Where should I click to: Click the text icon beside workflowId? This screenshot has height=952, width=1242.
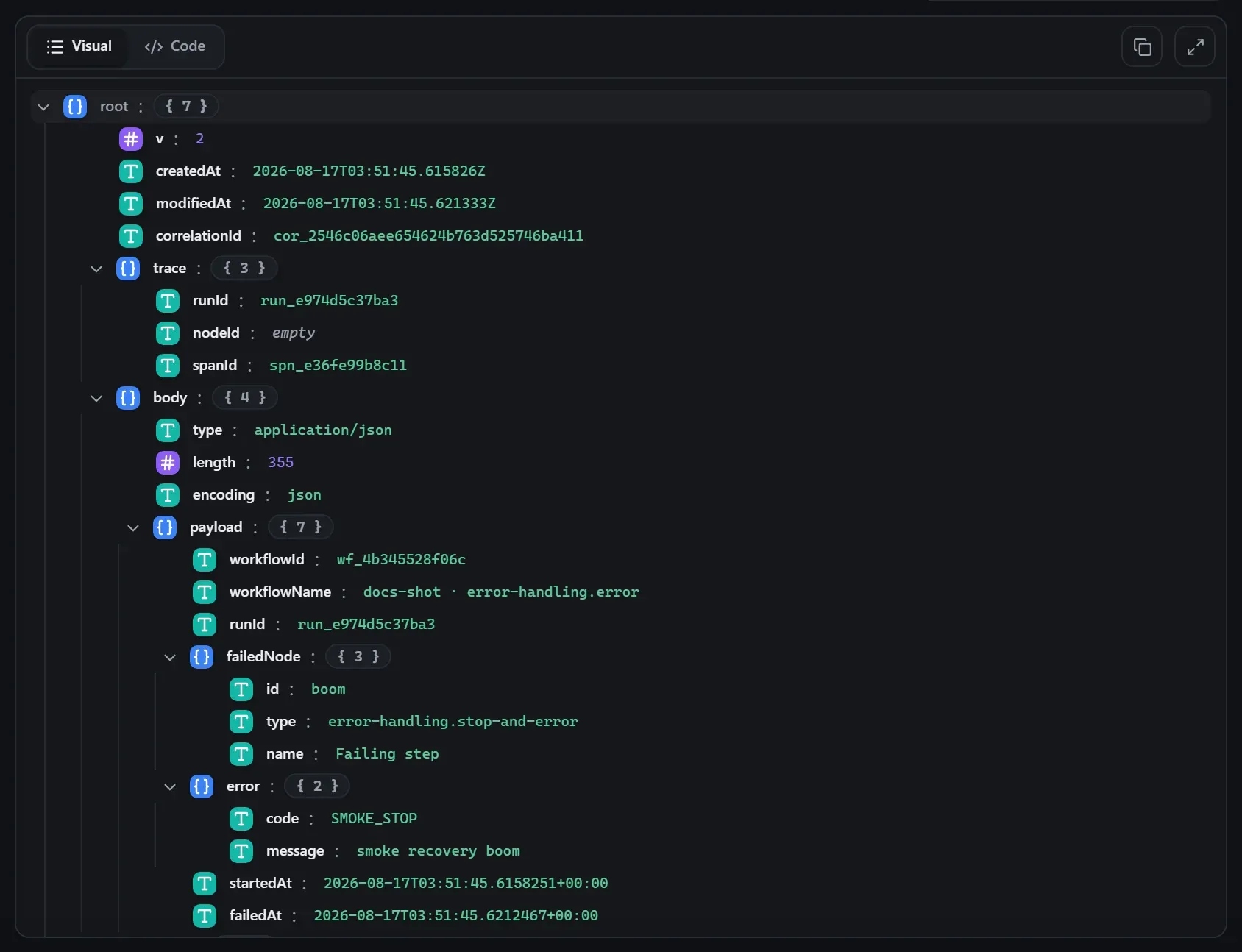coord(205,560)
